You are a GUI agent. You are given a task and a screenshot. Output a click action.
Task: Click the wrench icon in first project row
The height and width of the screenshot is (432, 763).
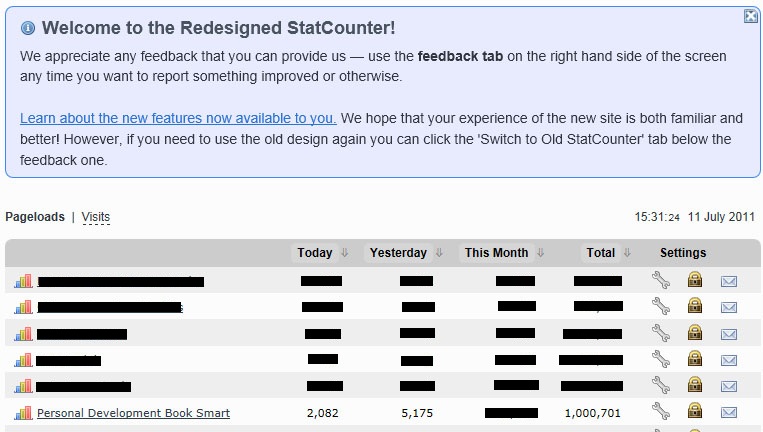click(661, 280)
